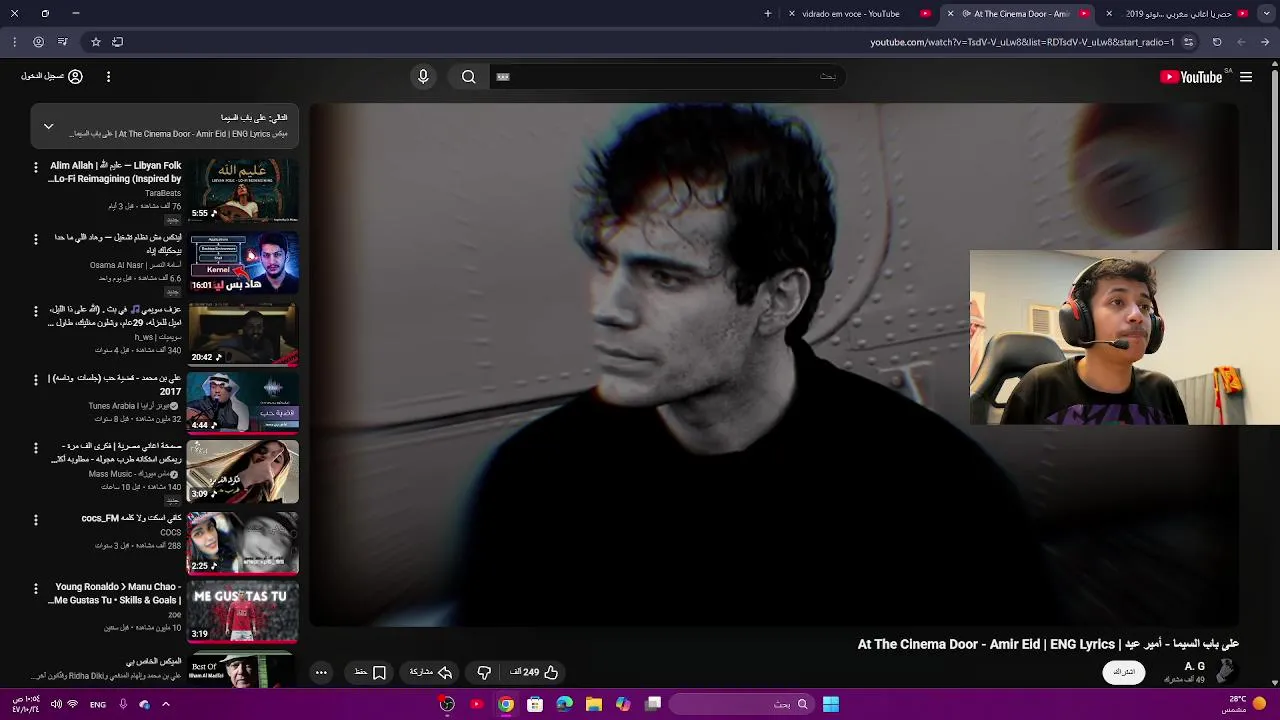Open the Best Of thumbnail at list bottom

click(243, 669)
